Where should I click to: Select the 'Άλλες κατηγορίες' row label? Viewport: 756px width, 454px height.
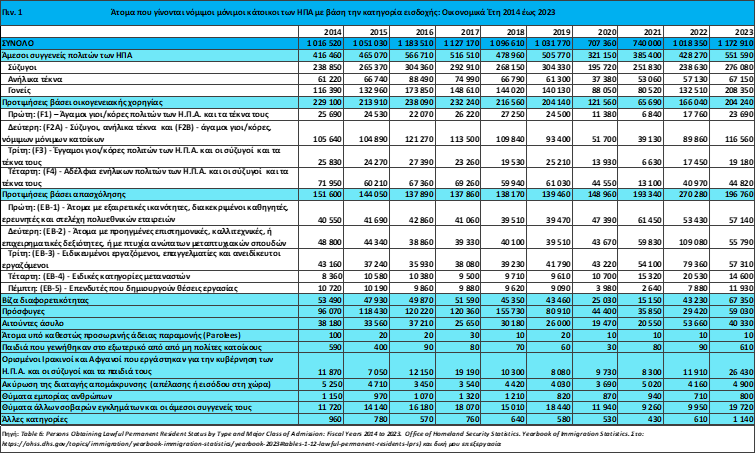click(x=35, y=421)
